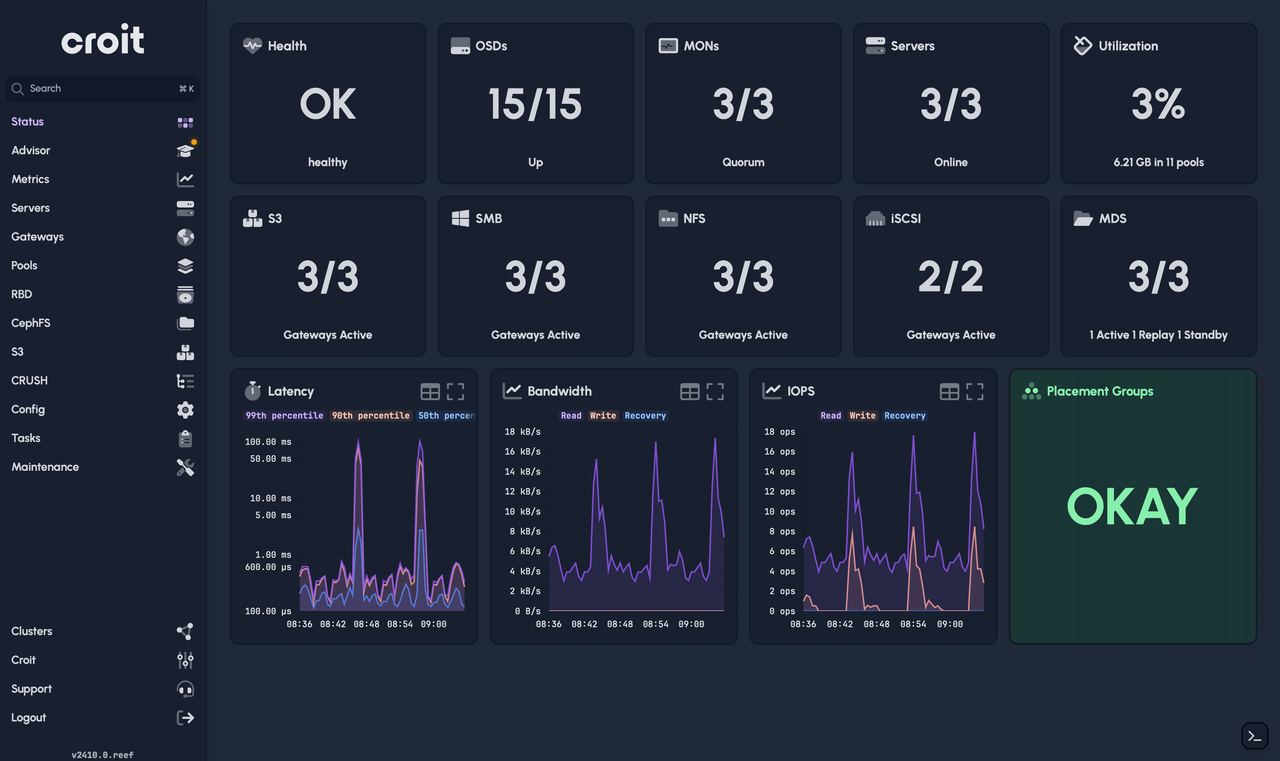
Task: Toggle Write series in Bandwidth legend
Action: pyautogui.click(x=603, y=416)
